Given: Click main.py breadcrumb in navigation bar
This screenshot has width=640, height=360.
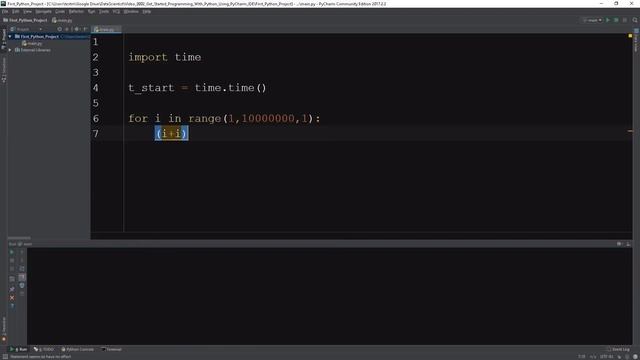Looking at the screenshot, I should (62, 20).
